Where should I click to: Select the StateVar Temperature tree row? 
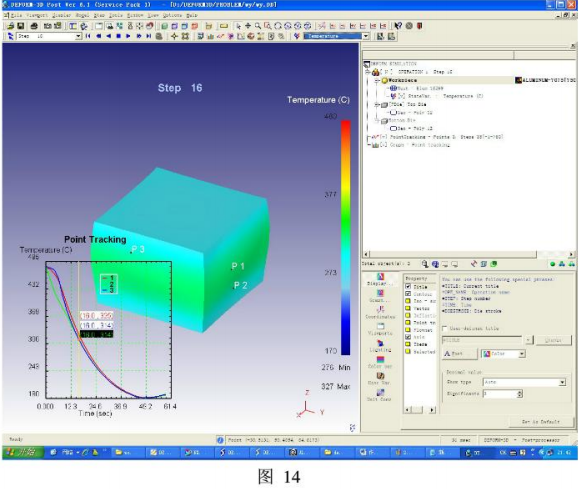pos(437,96)
